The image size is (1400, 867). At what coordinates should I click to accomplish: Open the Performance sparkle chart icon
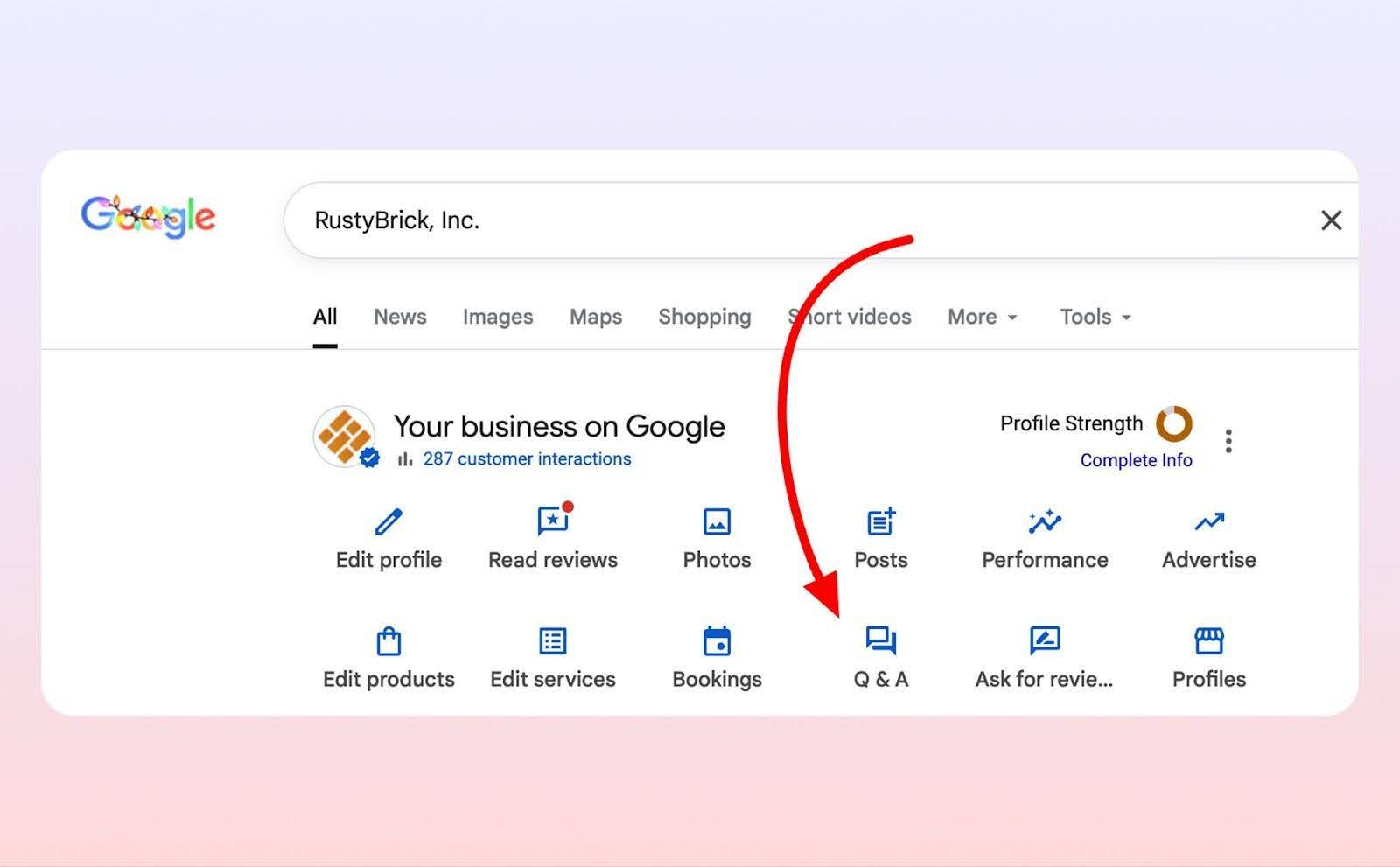[1045, 522]
